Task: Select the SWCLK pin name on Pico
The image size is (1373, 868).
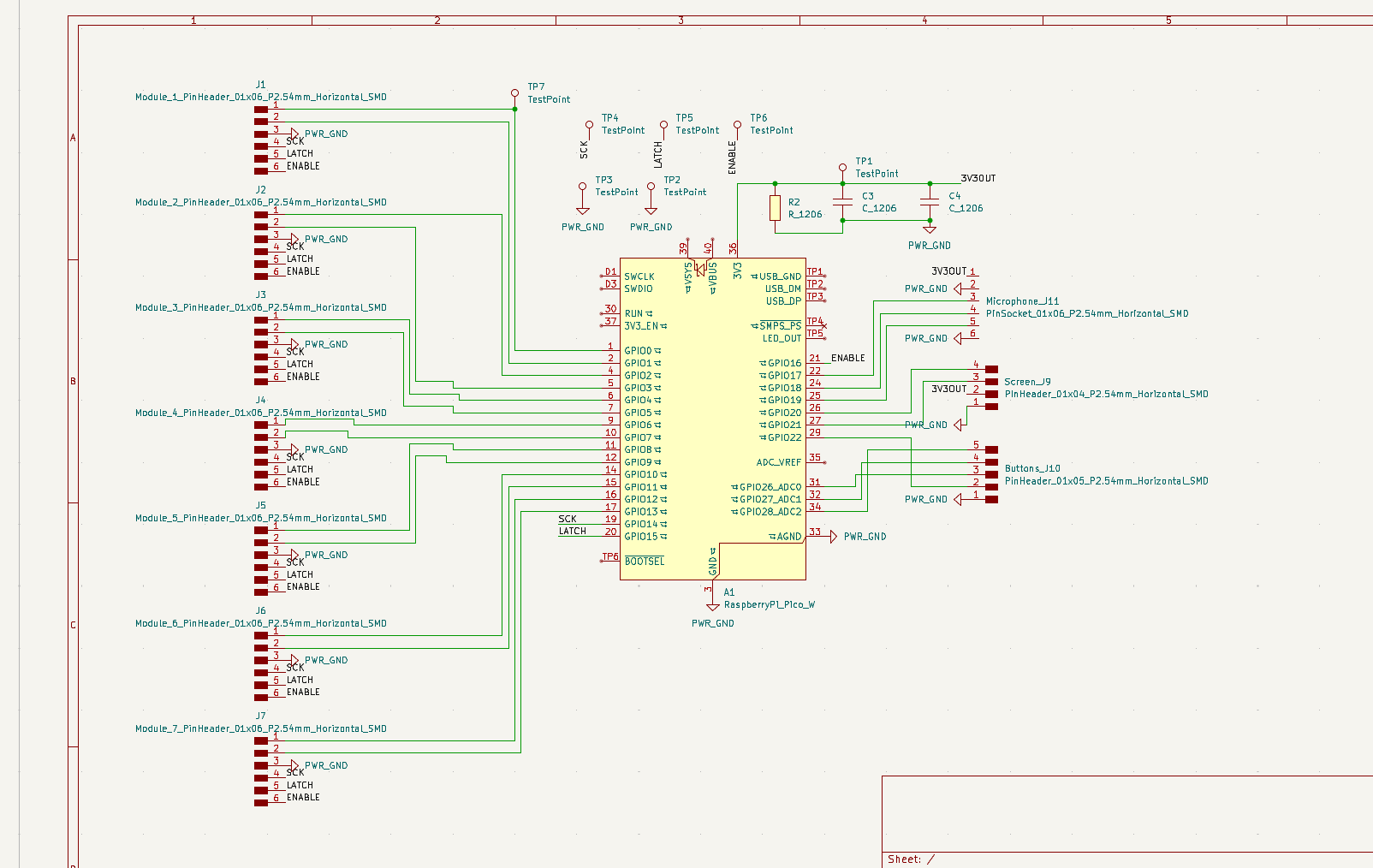Action: coord(639,277)
